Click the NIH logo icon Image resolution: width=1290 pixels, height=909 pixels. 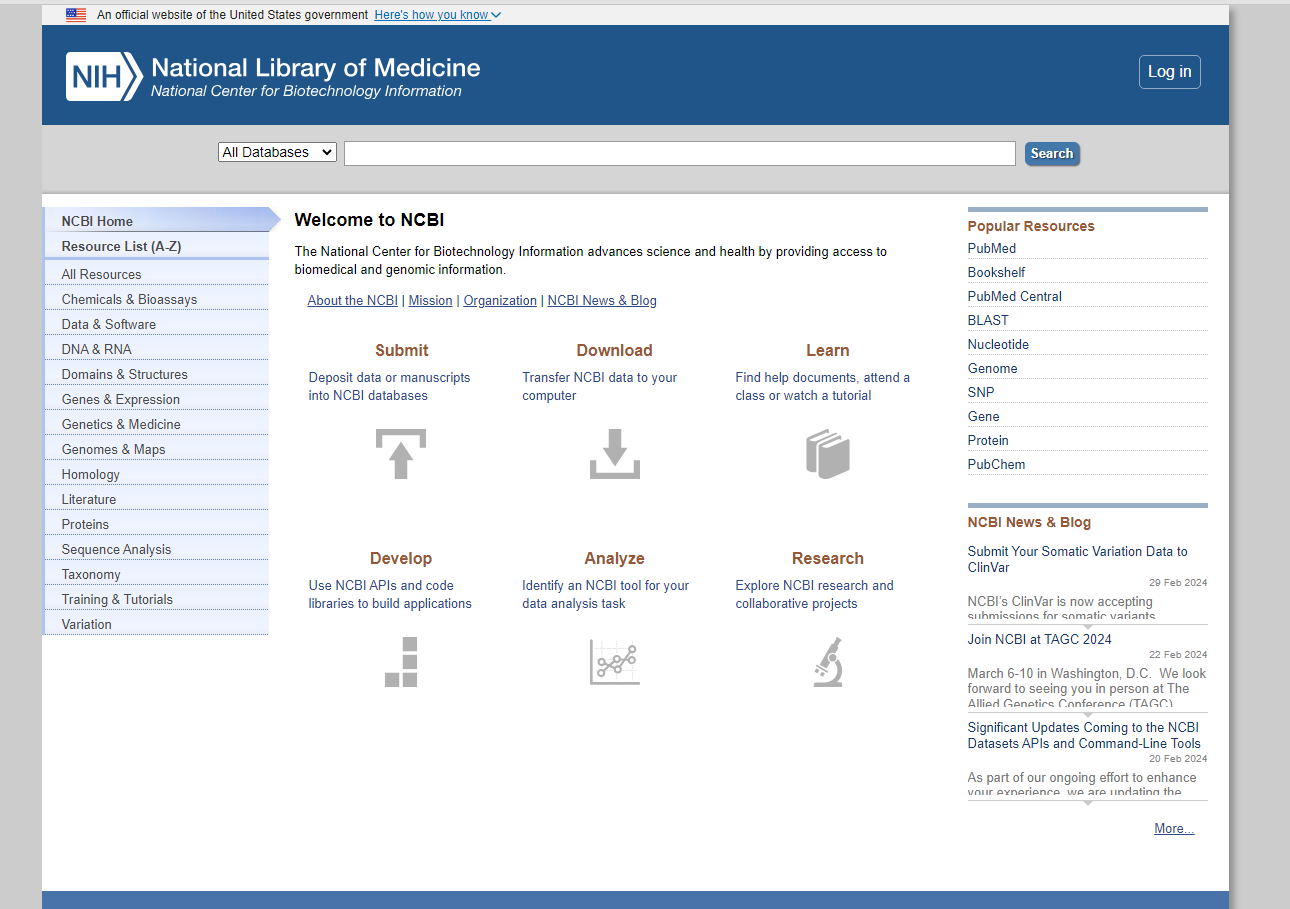coord(104,77)
